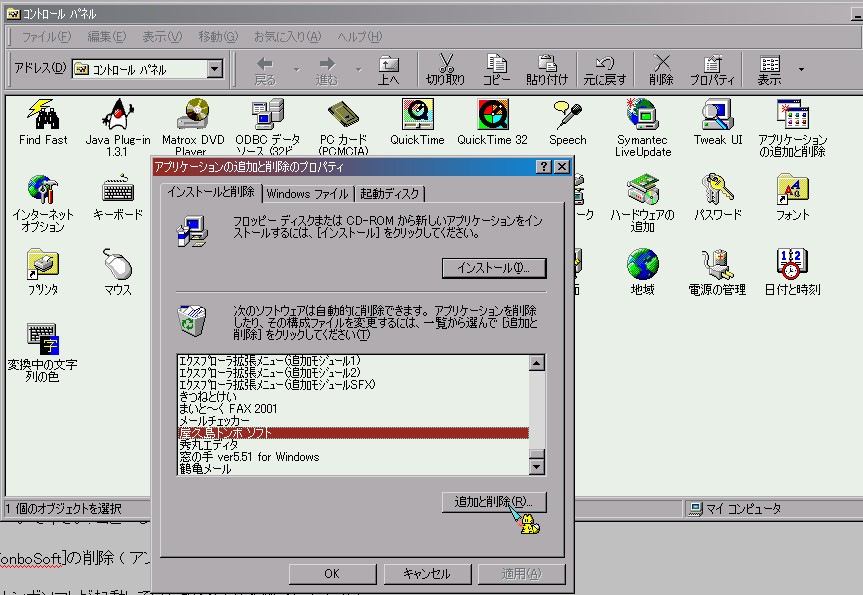The height and width of the screenshot is (595, 863).
Task: Open the アプリケーションの追加と削除 icon
Action: 793,128
